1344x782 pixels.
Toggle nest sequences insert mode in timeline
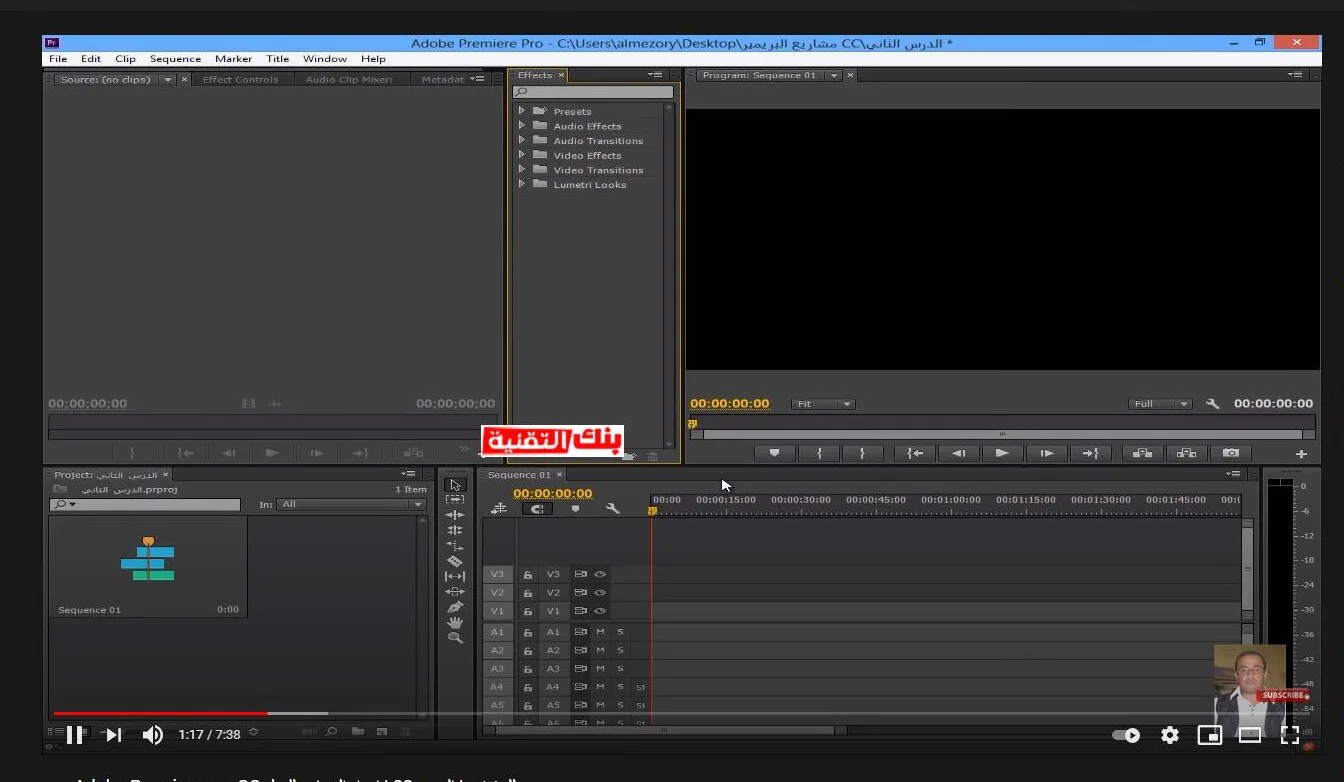coord(499,509)
